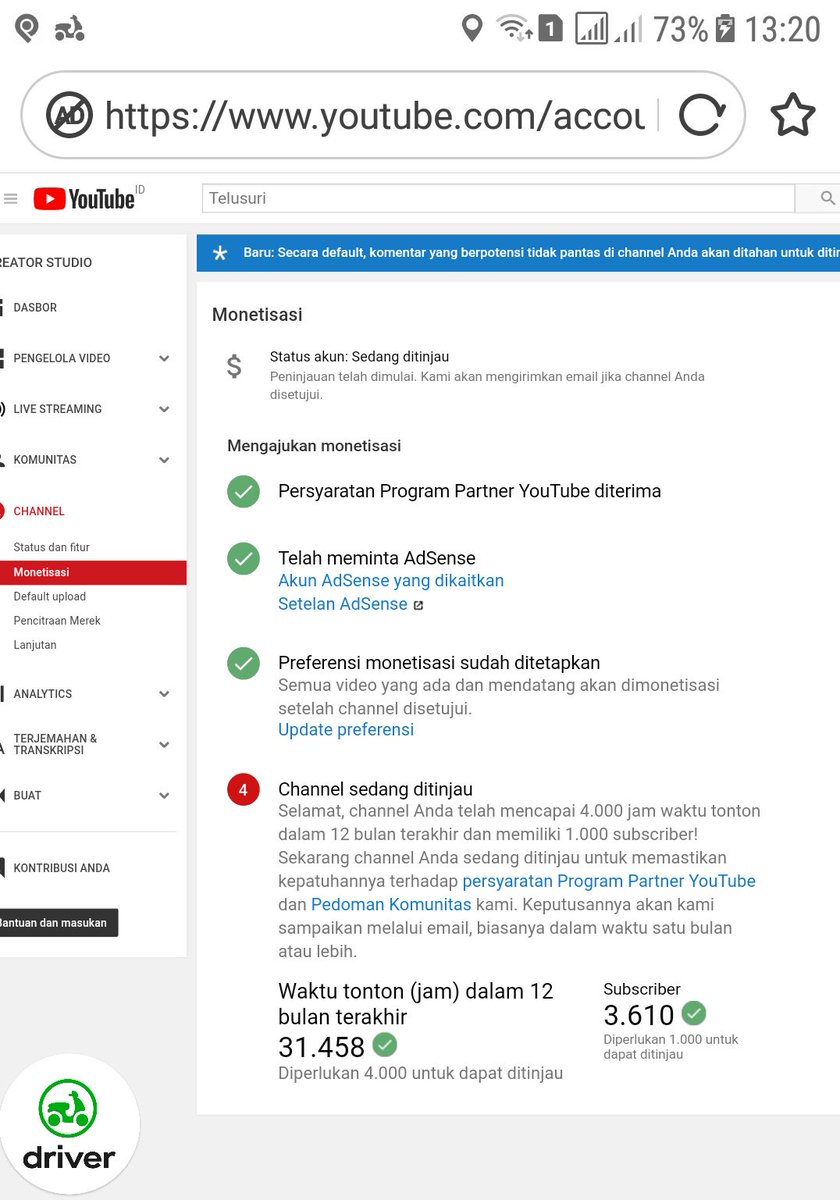Screen dimensions: 840x1200
Task: Open Akun AdSense yang dikaitkan link
Action: [x=391, y=581]
